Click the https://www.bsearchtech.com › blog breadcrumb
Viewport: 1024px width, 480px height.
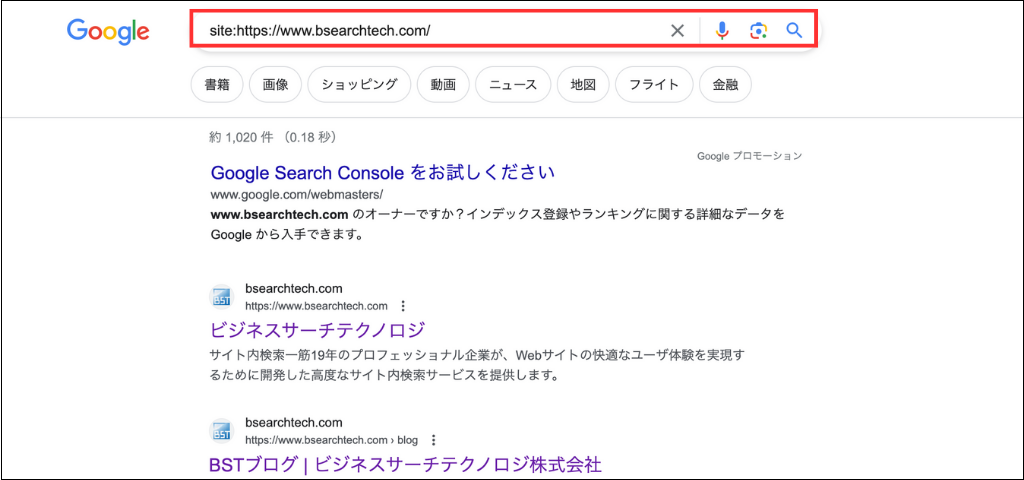pos(331,440)
